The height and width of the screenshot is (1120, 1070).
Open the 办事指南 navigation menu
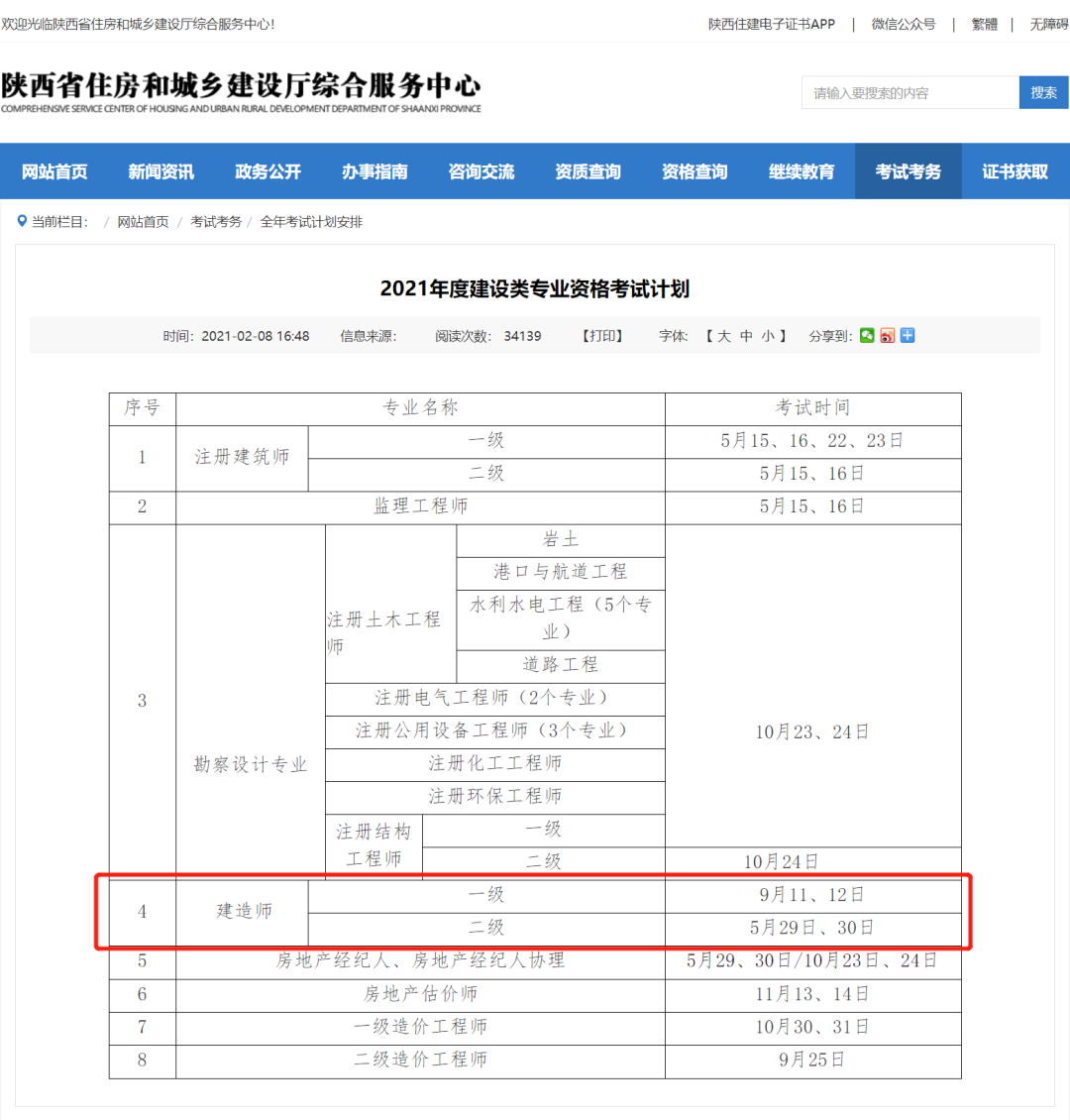click(374, 170)
